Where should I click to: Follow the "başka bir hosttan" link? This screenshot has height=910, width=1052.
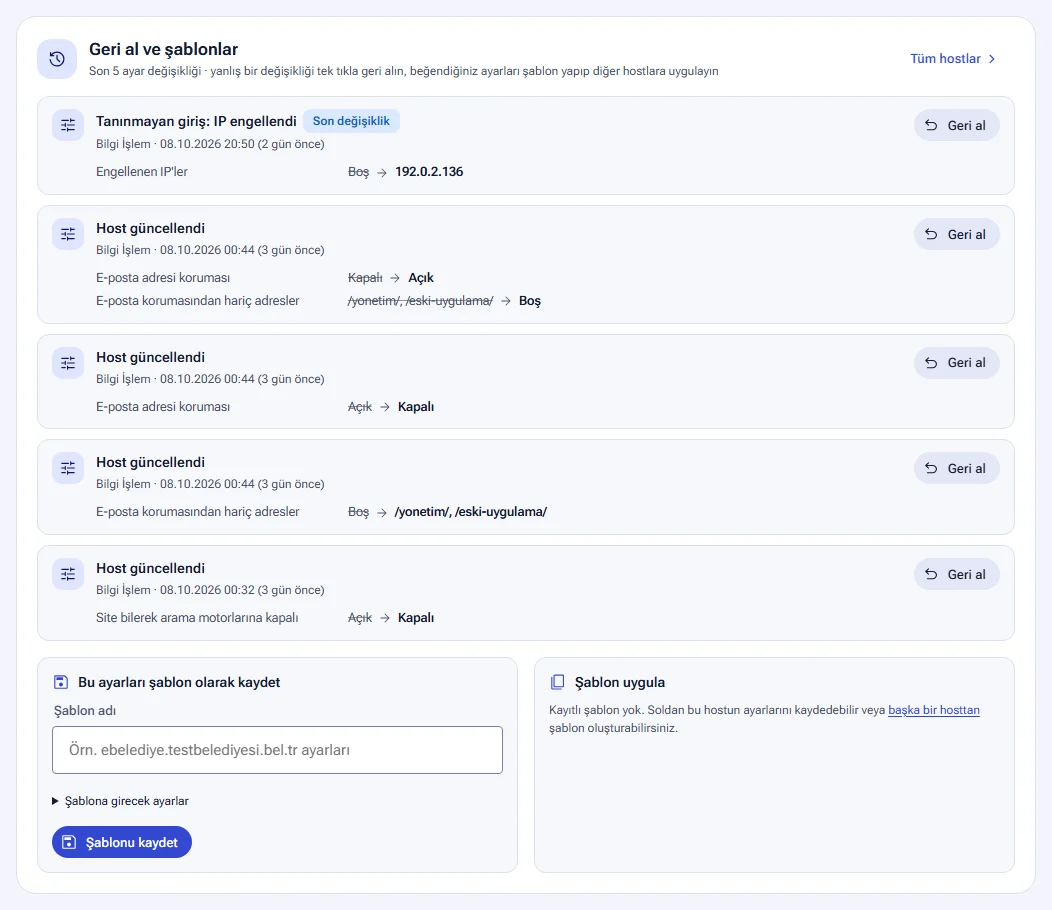[933, 710]
